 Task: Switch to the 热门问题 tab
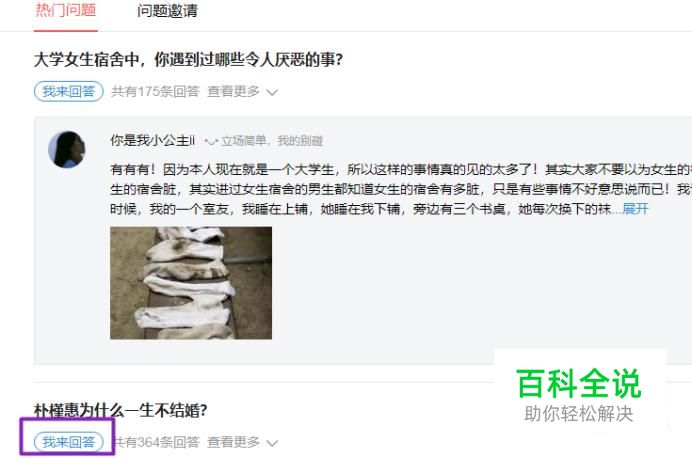click(66, 10)
